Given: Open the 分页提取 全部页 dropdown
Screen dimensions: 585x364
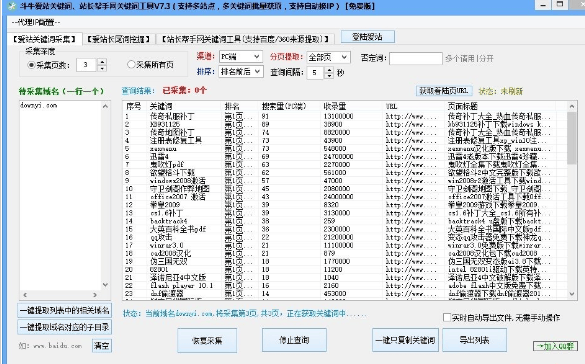Looking at the screenshot, I should pos(328,57).
